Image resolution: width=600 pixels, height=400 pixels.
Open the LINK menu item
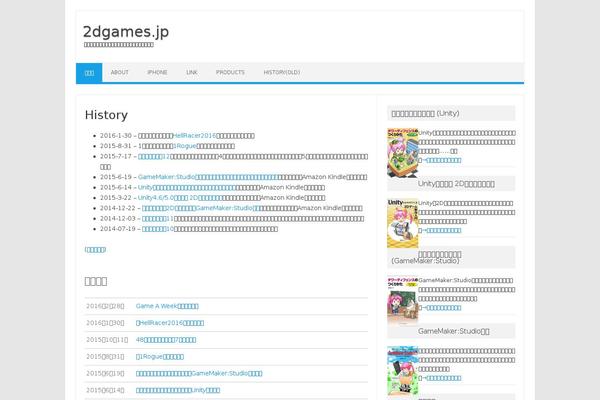[192, 72]
